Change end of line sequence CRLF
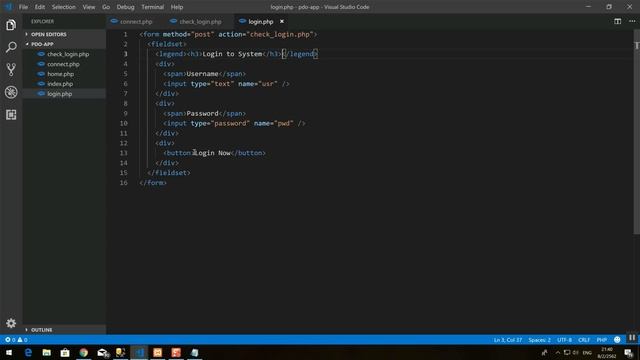 coord(584,340)
